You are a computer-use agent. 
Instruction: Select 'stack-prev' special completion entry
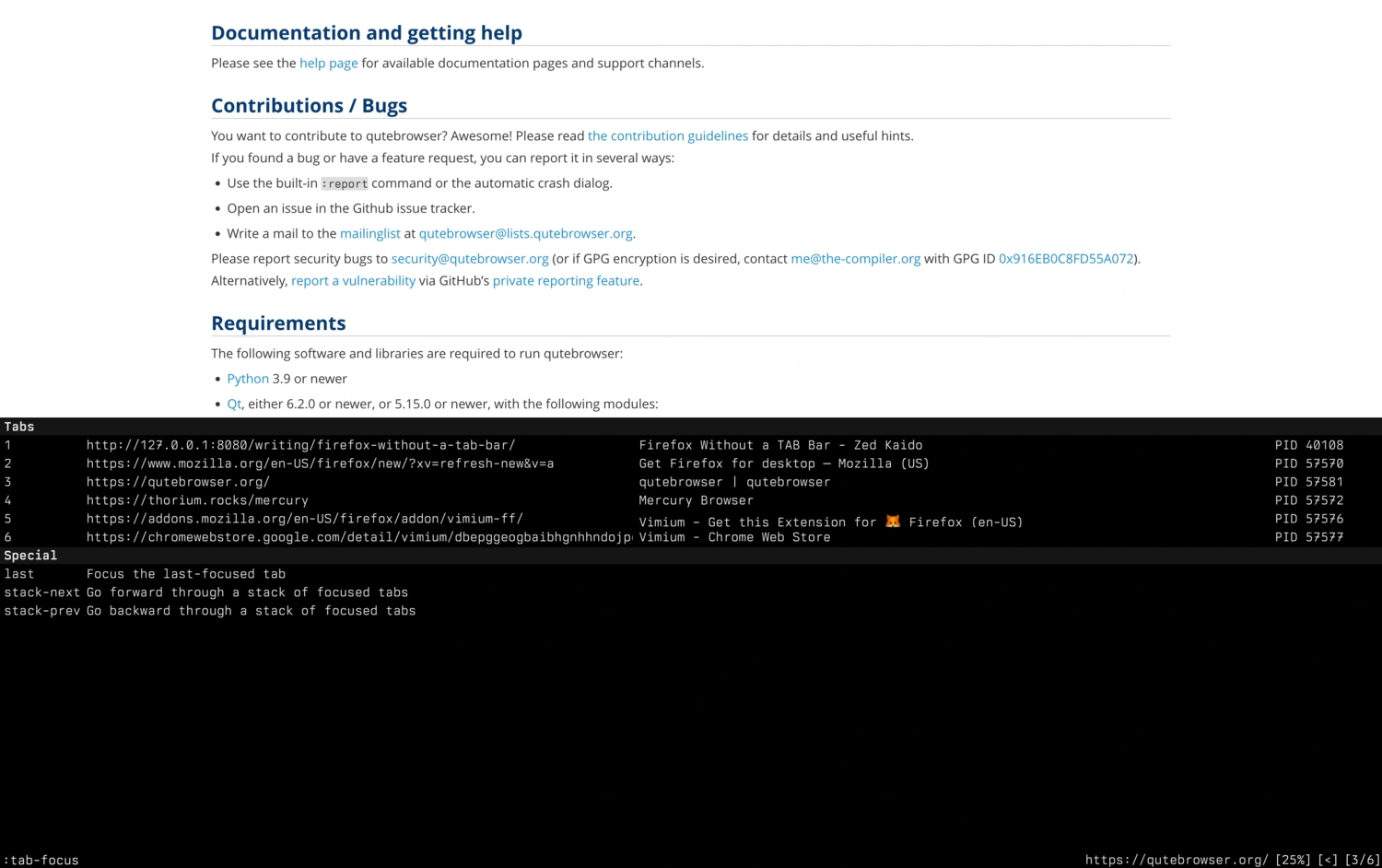691,611
